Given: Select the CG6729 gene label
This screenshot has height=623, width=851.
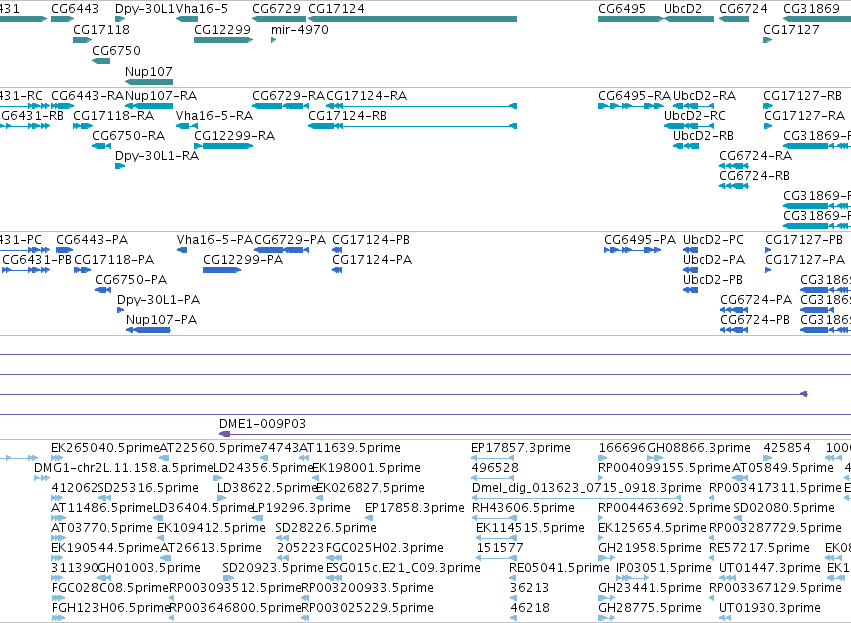Looking at the screenshot, I should point(276,9).
